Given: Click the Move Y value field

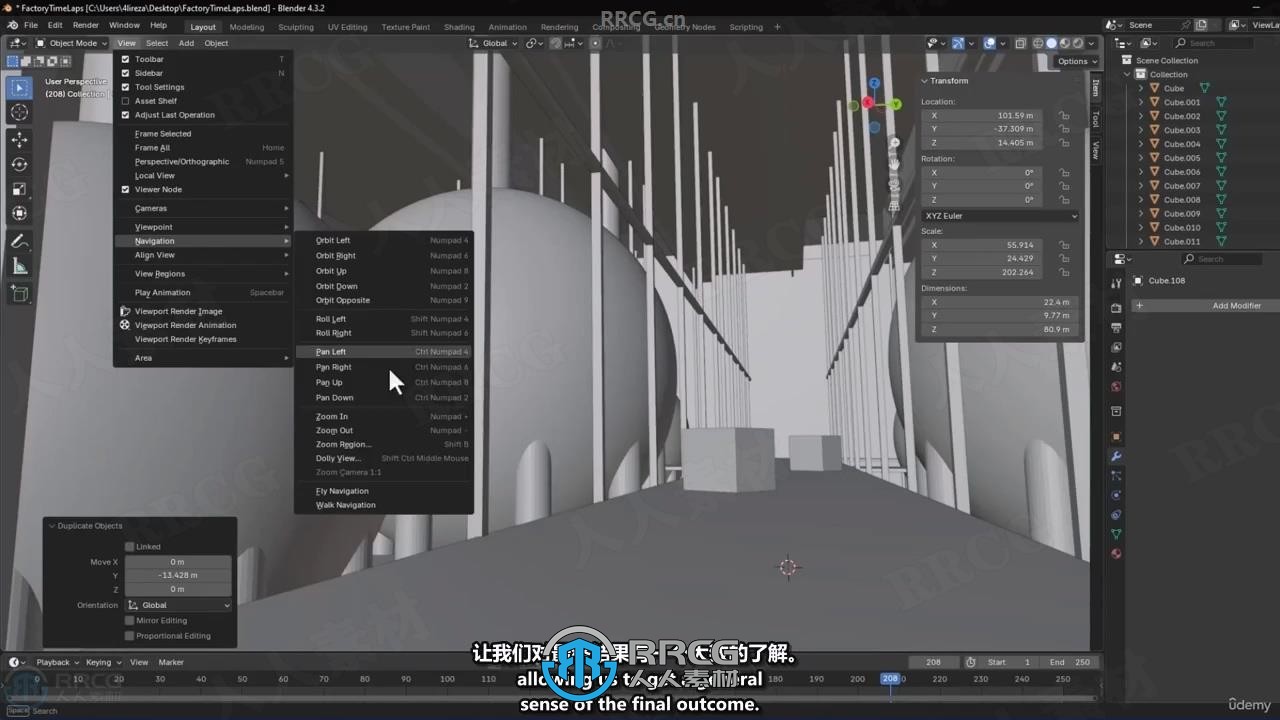Looking at the screenshot, I should click(x=177, y=575).
